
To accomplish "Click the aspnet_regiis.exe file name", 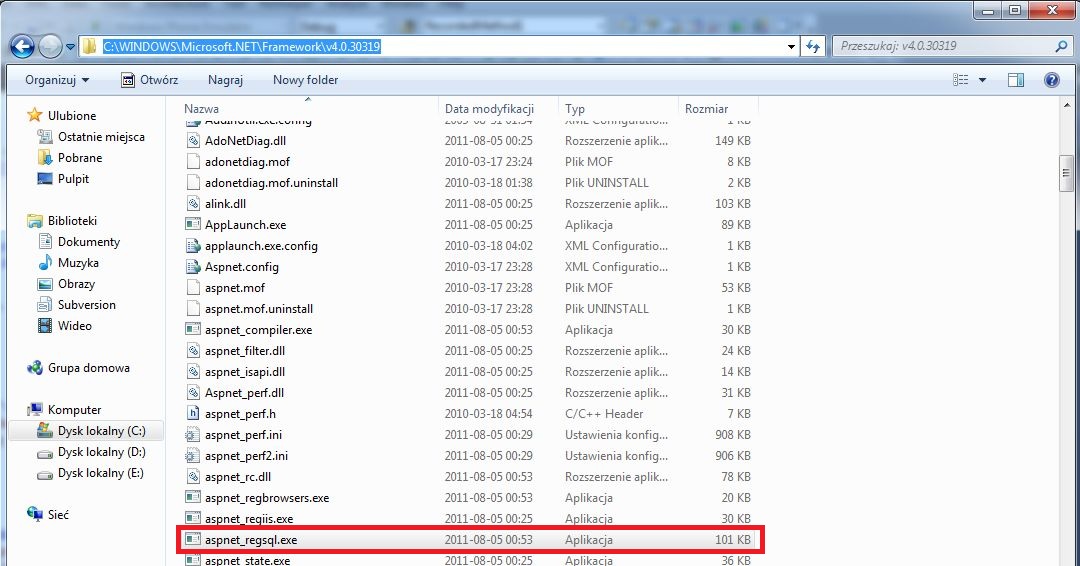I will click(249, 519).
